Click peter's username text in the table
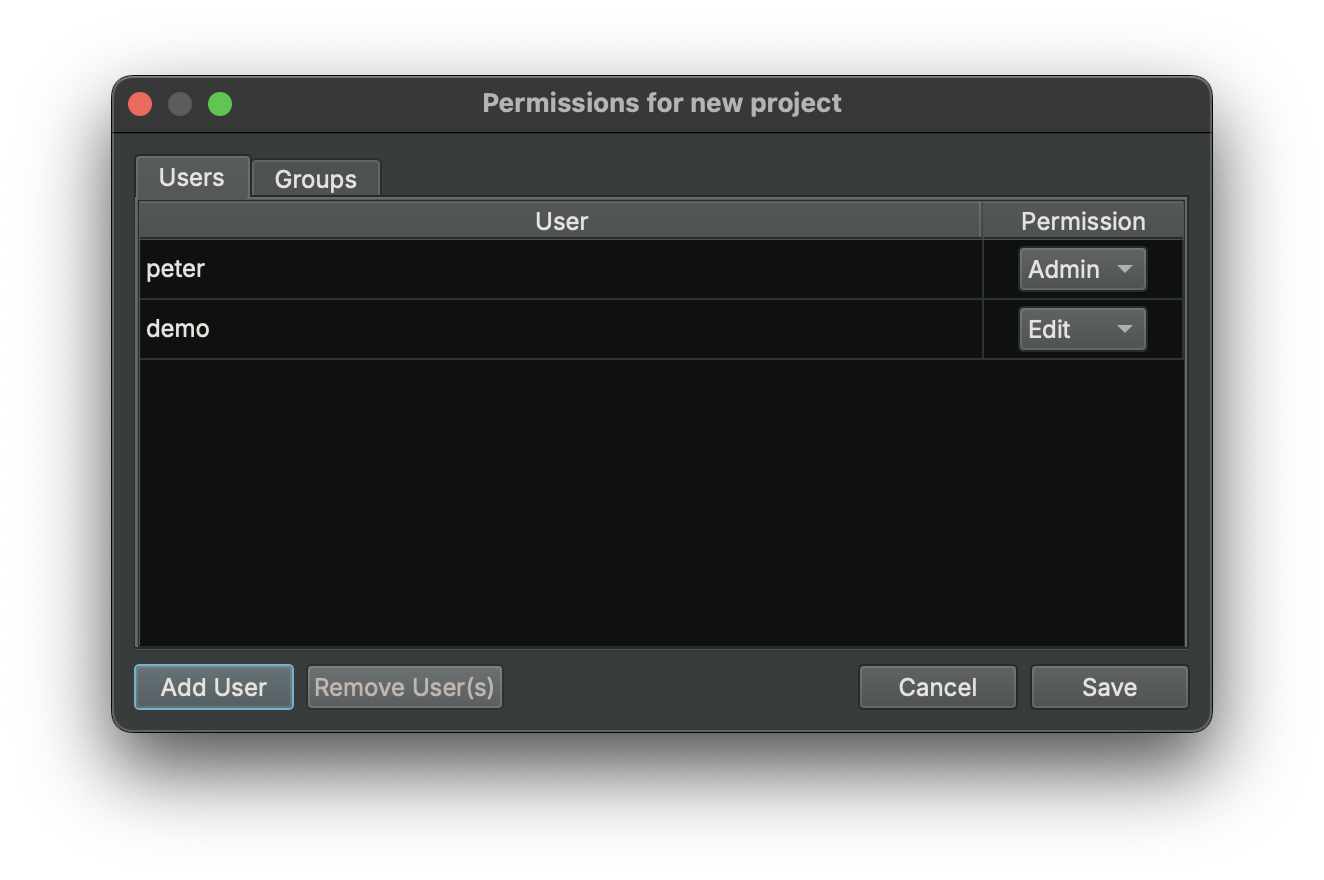Viewport: 1324px width, 880px height. [175, 268]
